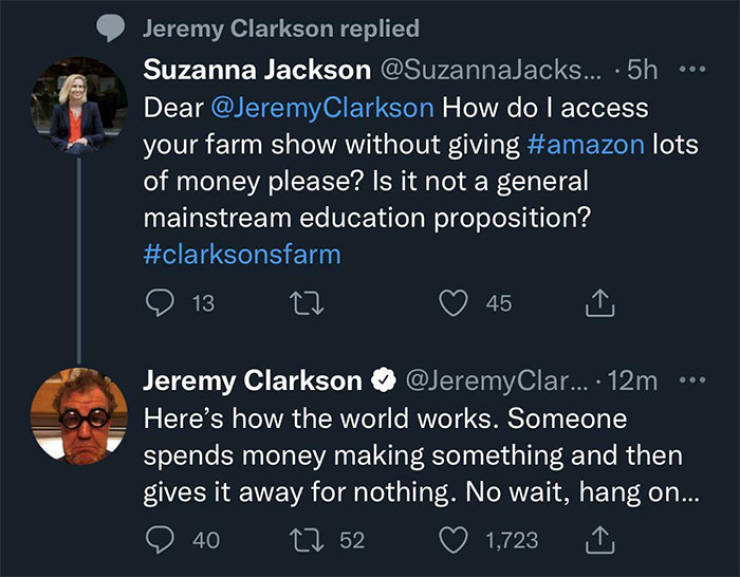Open Suzanna Jackson's profile picture
Screen dimensions: 740x577
point(79,106)
